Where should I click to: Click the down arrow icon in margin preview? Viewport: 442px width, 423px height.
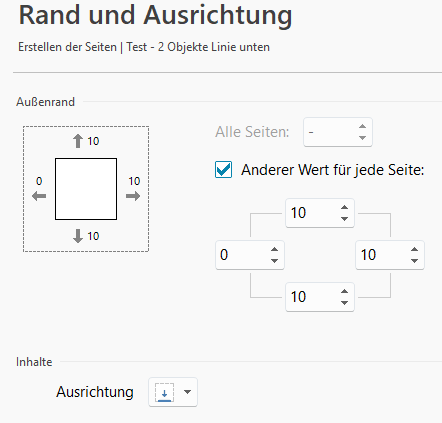click(x=78, y=236)
